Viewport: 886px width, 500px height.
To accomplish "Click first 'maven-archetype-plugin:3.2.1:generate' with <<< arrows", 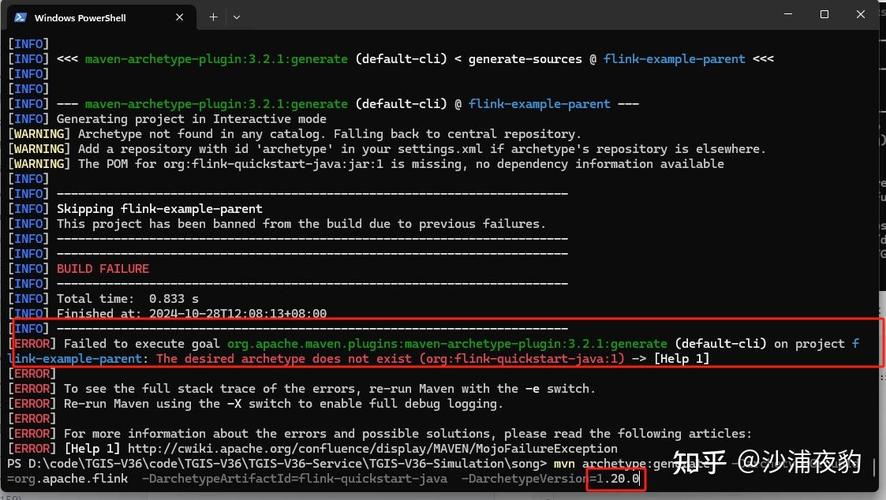I will tap(216, 59).
